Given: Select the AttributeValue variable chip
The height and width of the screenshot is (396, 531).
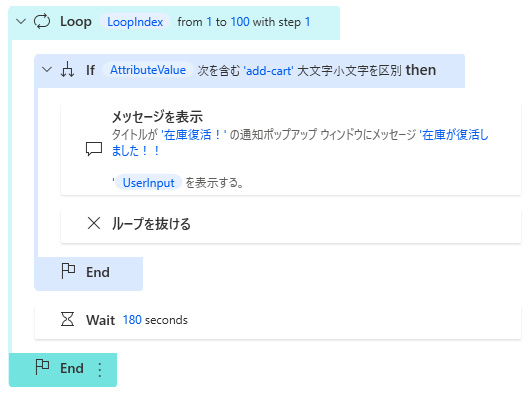Looking at the screenshot, I should [x=148, y=70].
